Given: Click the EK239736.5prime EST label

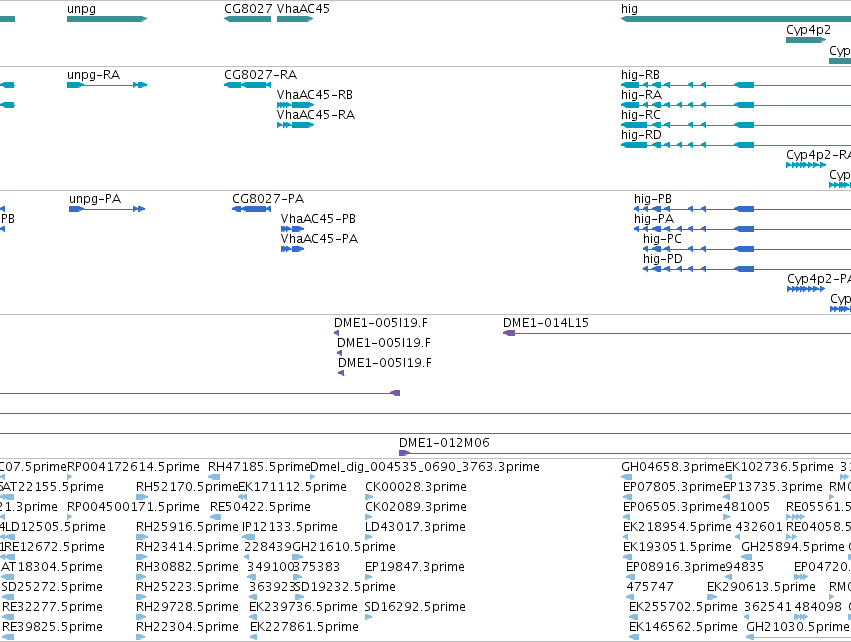Looking at the screenshot, I should pyautogui.click(x=303, y=607).
